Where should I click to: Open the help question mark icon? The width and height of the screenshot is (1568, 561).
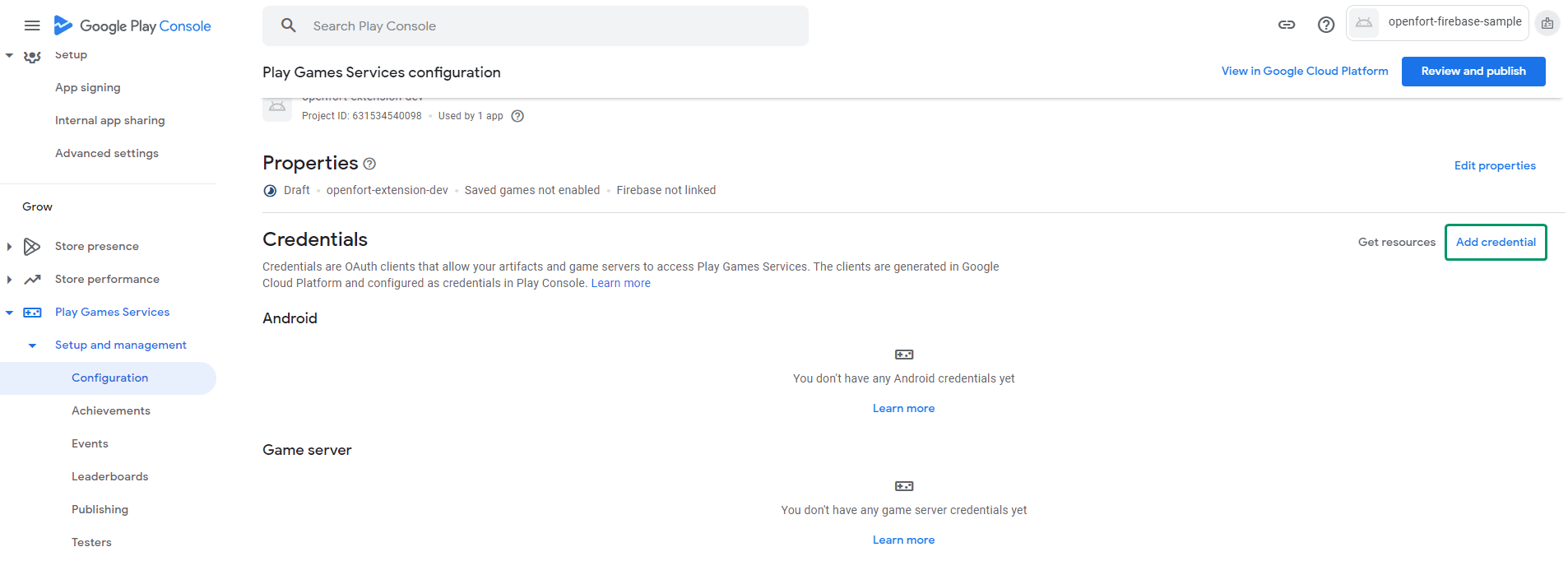tap(1325, 25)
